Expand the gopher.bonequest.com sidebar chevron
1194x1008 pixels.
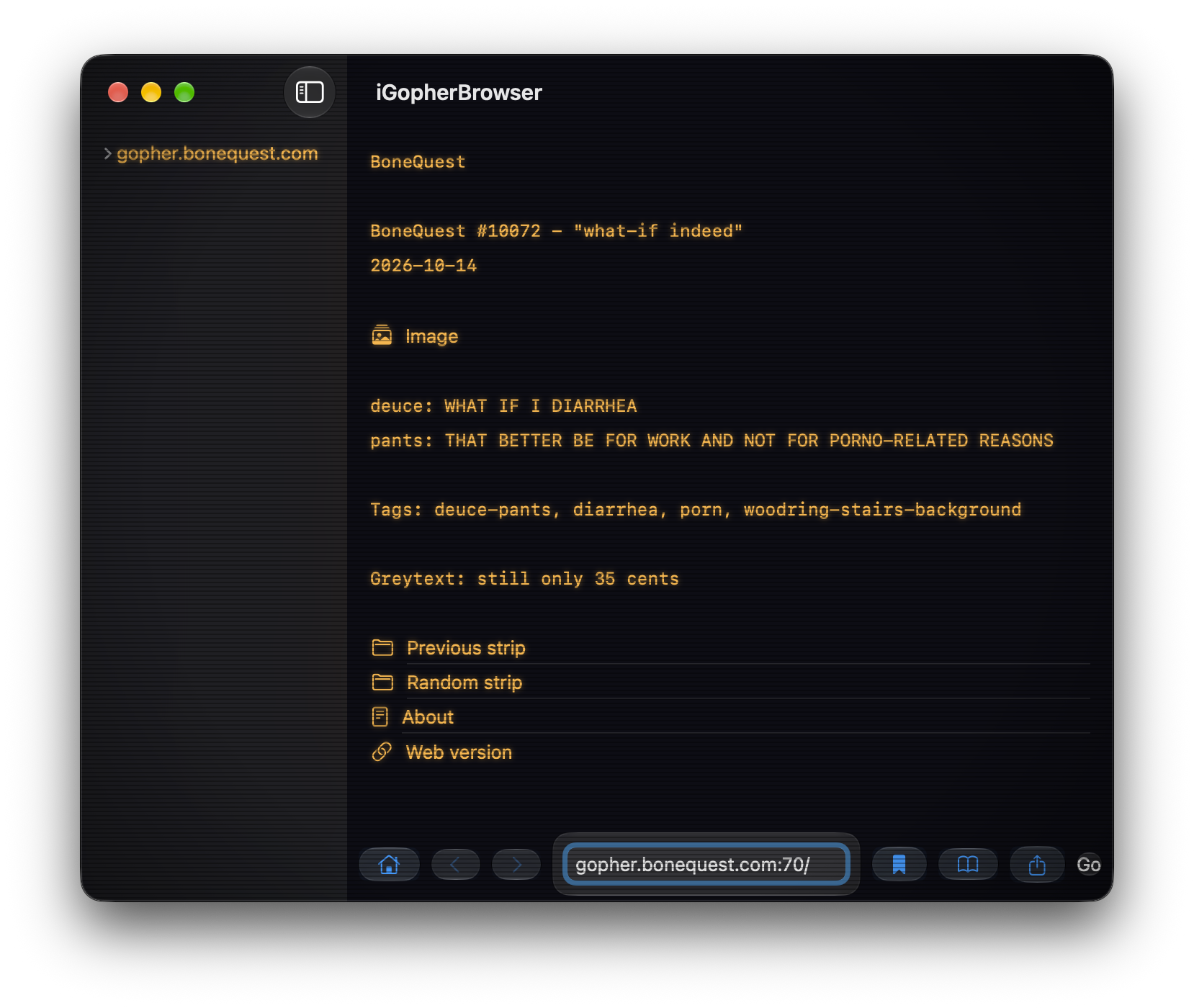(107, 153)
